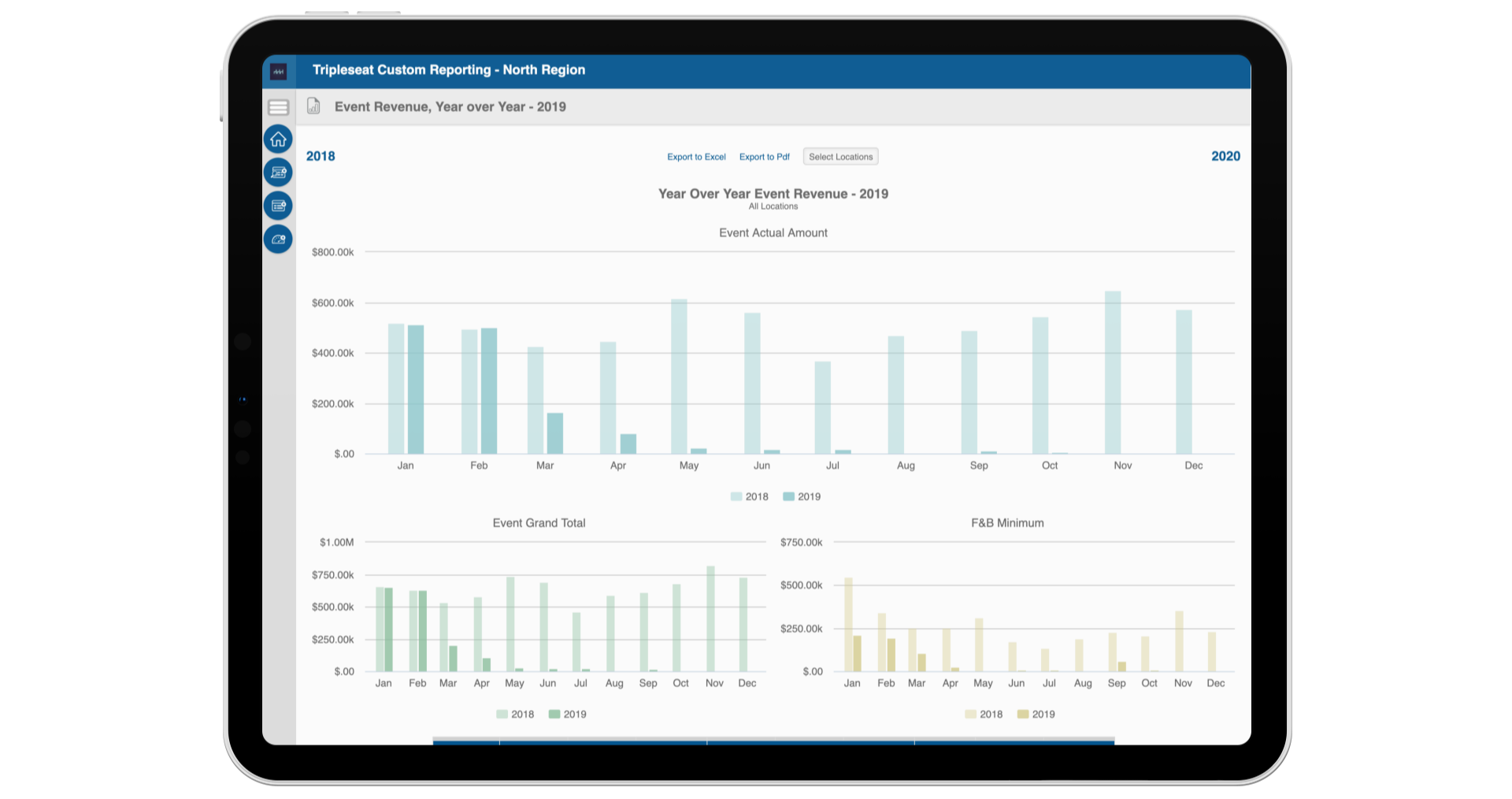This screenshot has width=1512, height=799.
Task: Click the February 2018 bar in Event Actual Amount
Action: coord(469,392)
